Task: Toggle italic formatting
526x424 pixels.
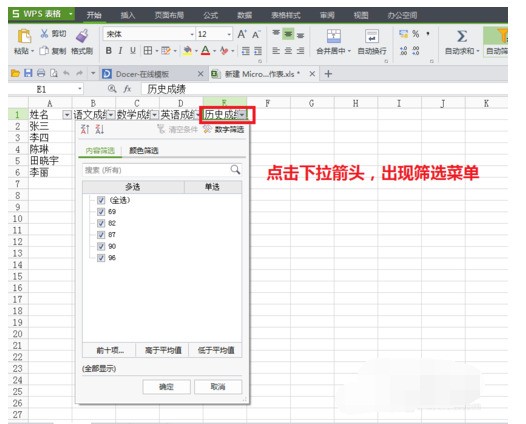Action: click(120, 51)
